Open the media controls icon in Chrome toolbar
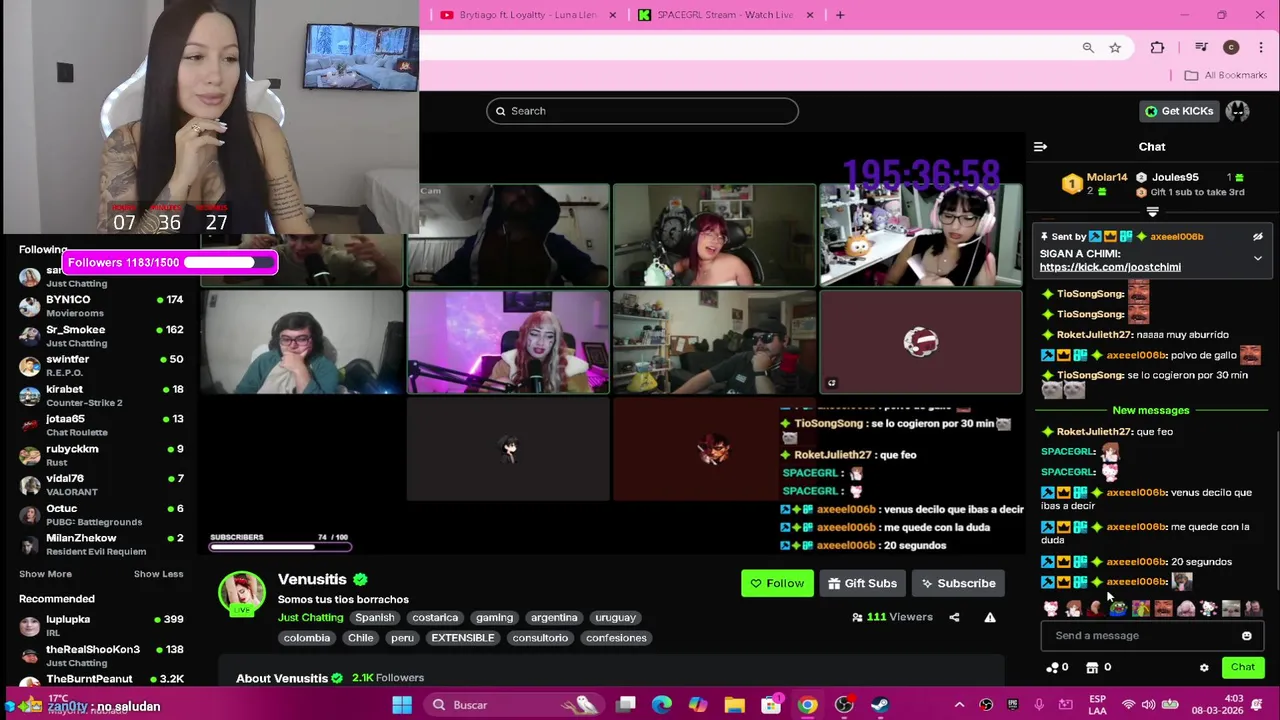The image size is (1280, 720). [1201, 48]
